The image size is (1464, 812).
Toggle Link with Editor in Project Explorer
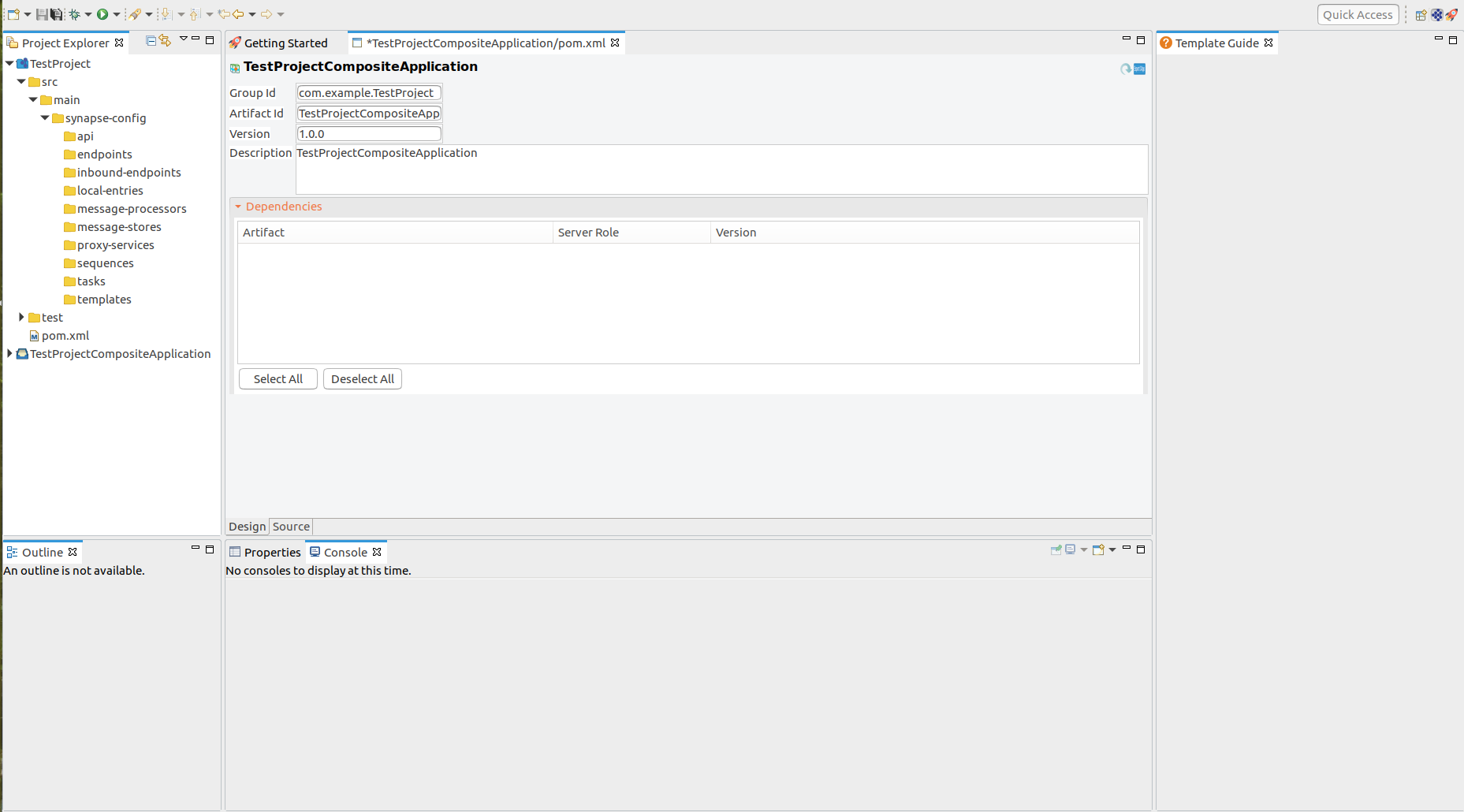(x=166, y=40)
